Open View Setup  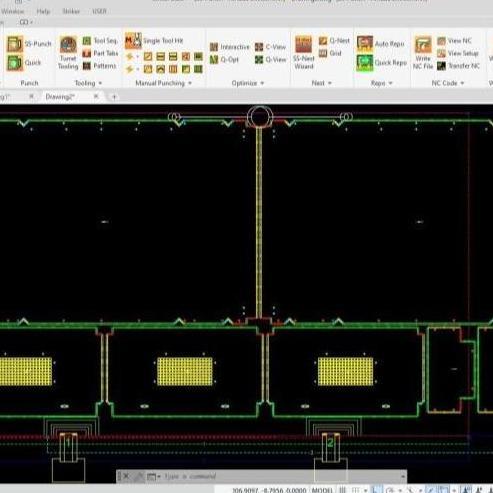click(x=458, y=53)
